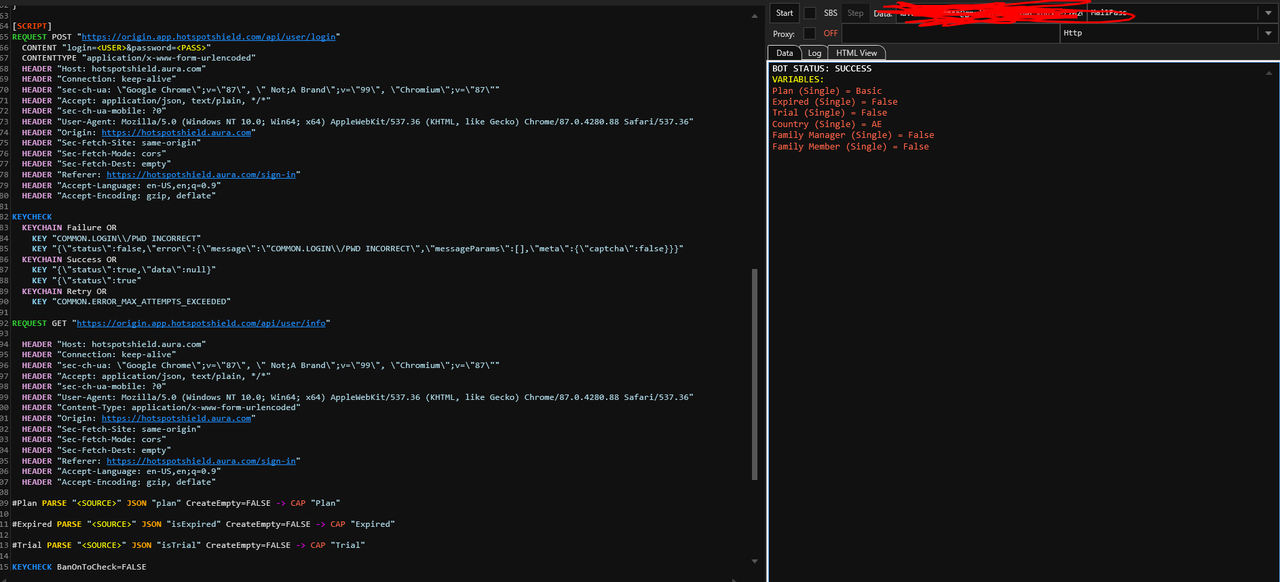Viewport: 1280px width, 582px height.
Task: Click the CONTENTTYPE line in the editor
Action: 138,58
